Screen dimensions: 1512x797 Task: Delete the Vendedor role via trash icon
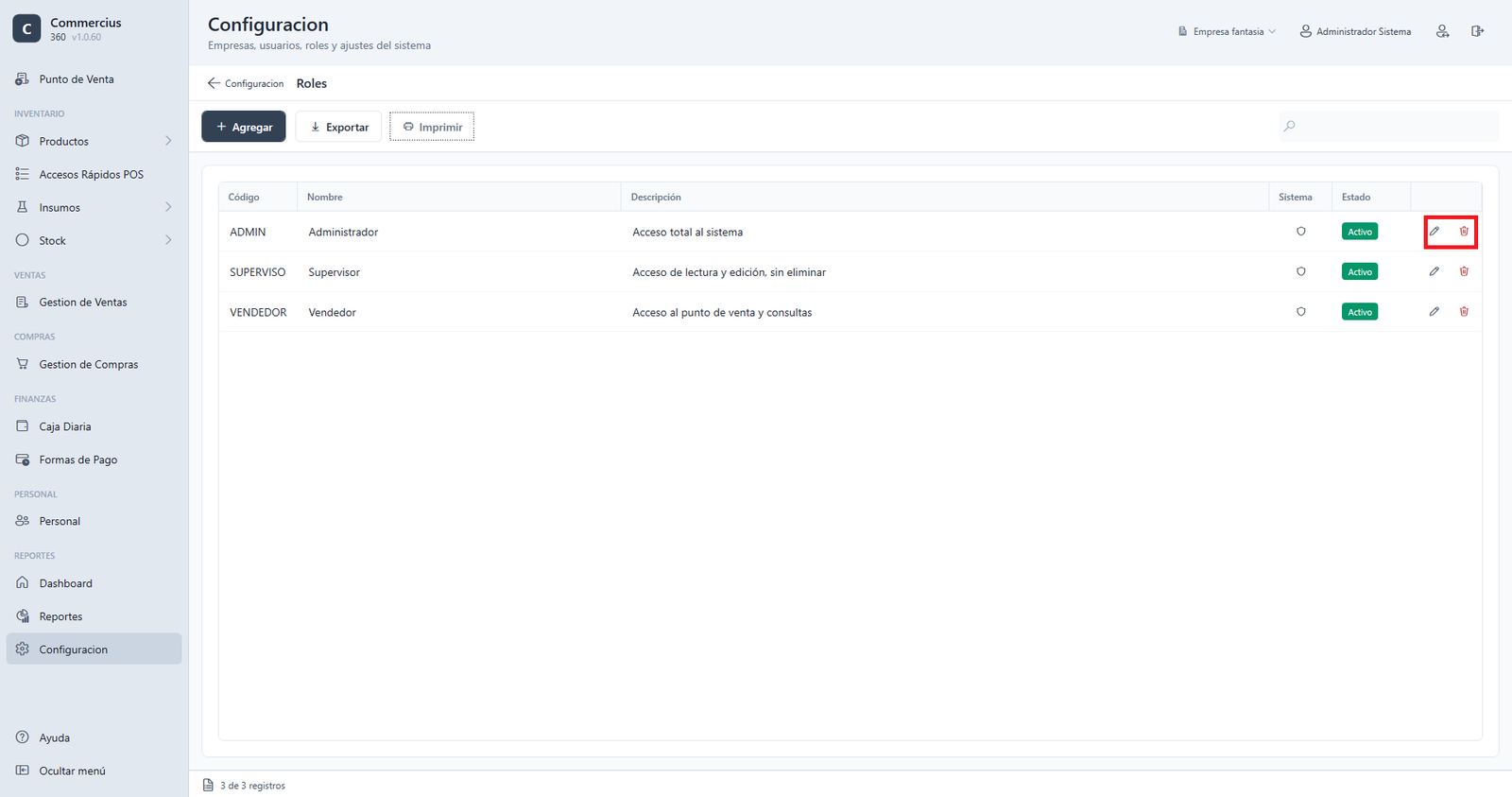(1464, 312)
